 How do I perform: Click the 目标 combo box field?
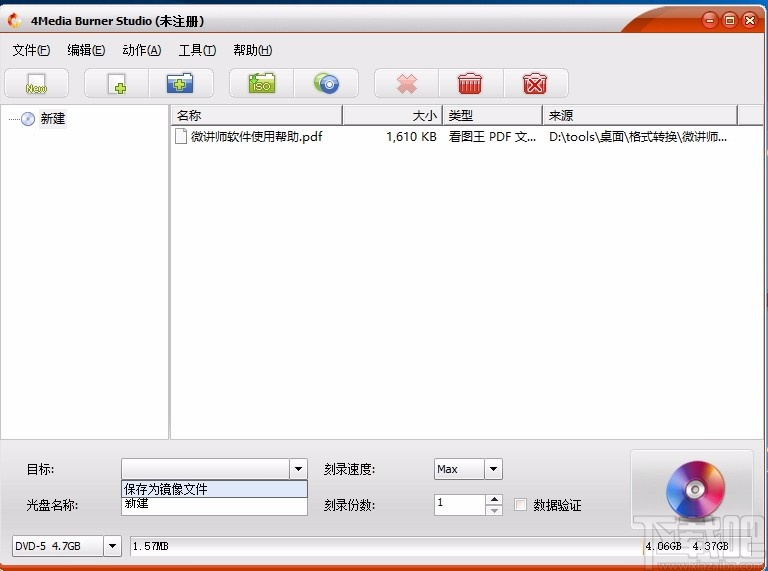click(x=206, y=469)
